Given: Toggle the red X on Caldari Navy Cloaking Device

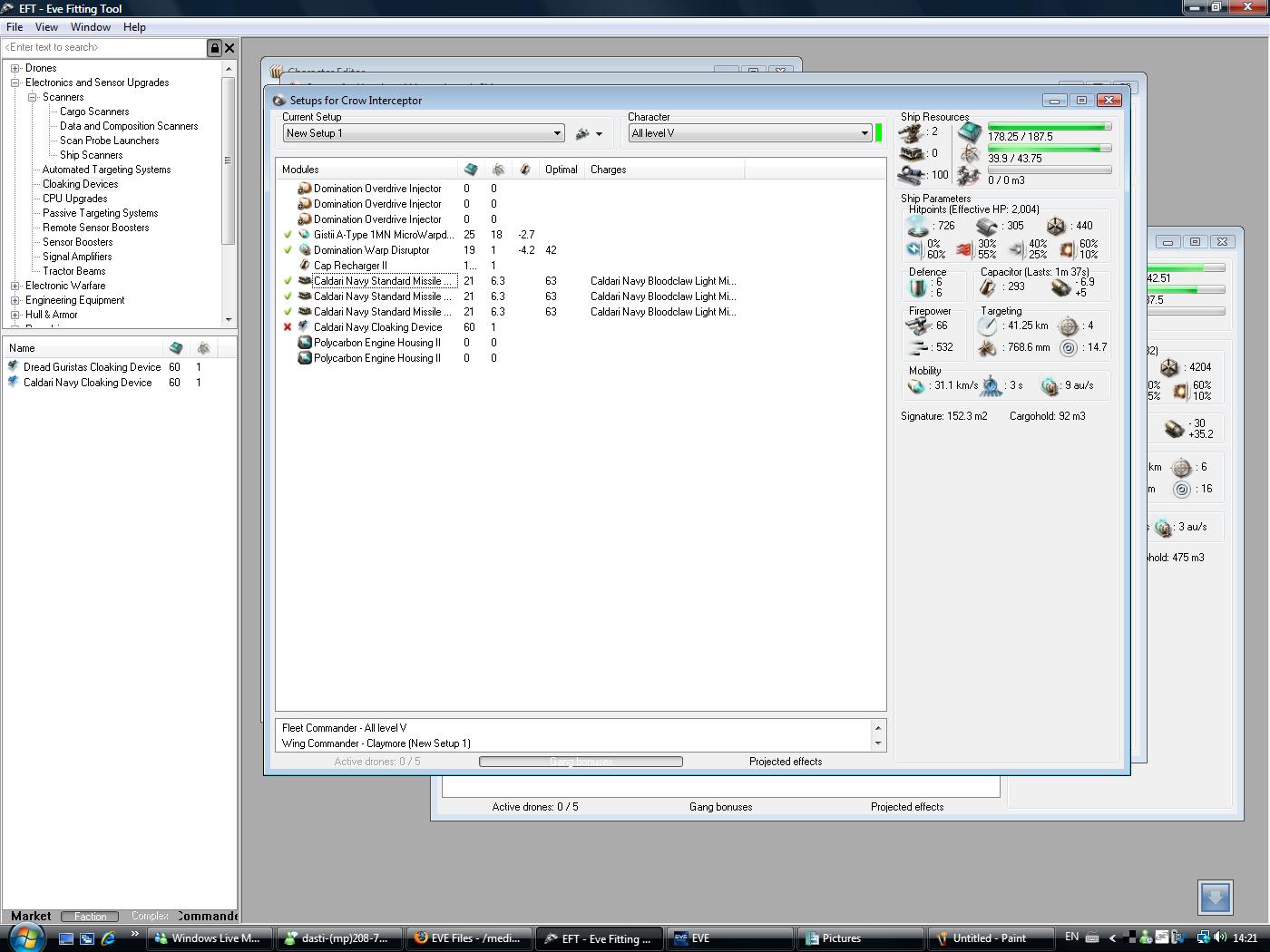Looking at the screenshot, I should [x=288, y=327].
